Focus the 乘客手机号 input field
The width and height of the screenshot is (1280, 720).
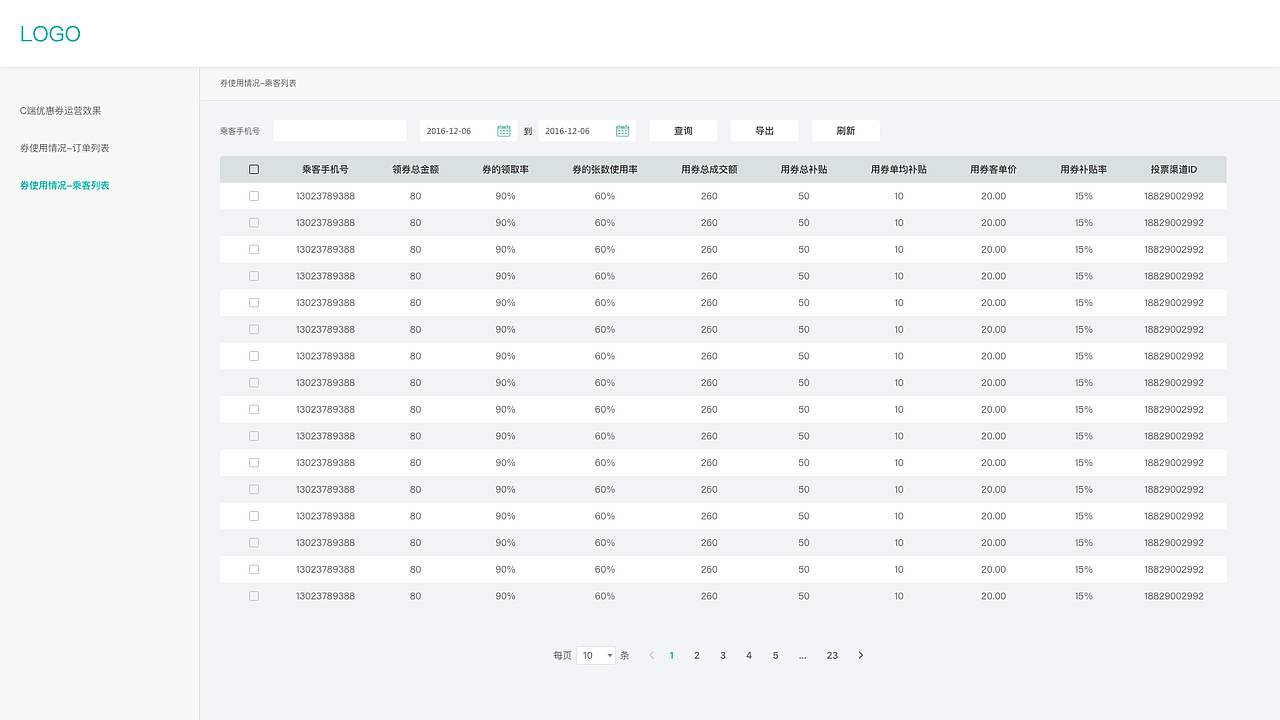click(x=340, y=131)
